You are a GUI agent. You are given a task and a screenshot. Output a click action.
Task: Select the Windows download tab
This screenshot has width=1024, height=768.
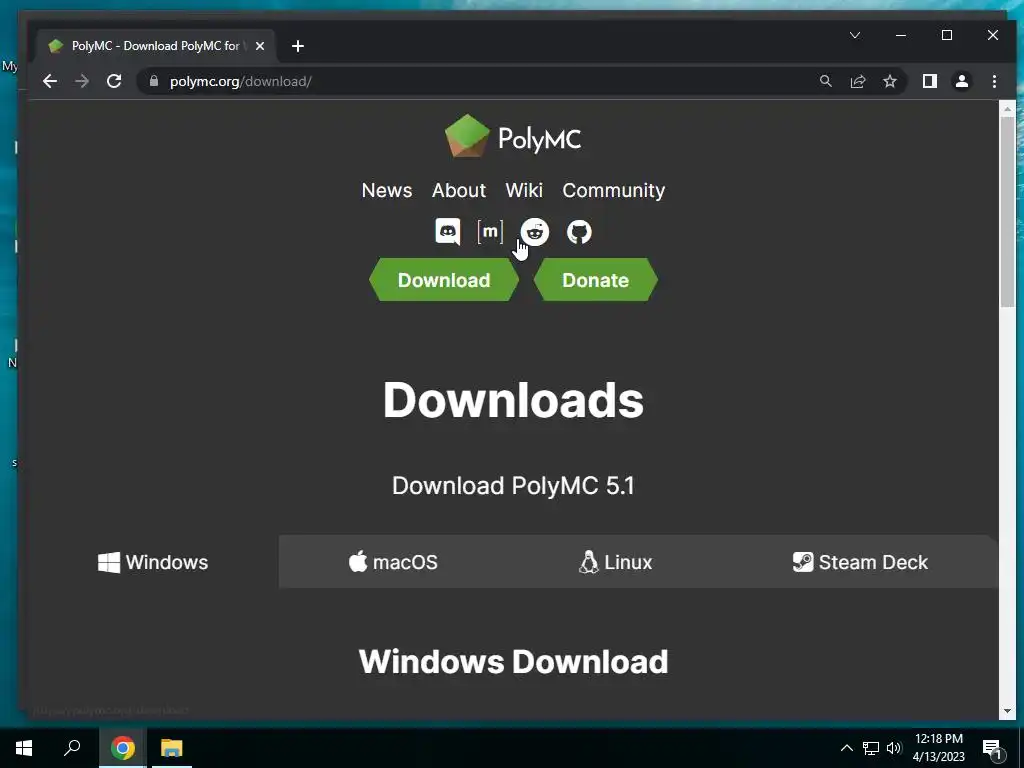click(153, 562)
